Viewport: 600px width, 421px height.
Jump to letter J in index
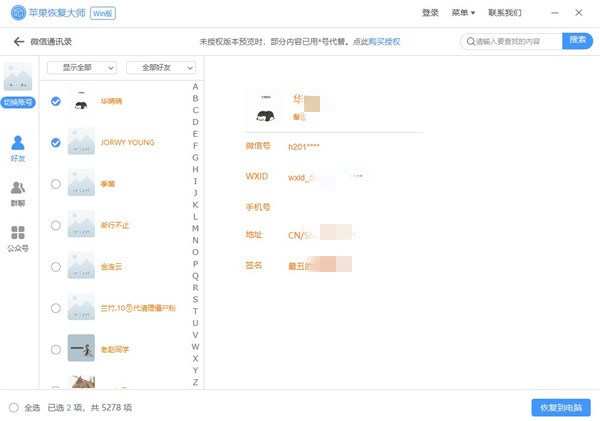195,193
